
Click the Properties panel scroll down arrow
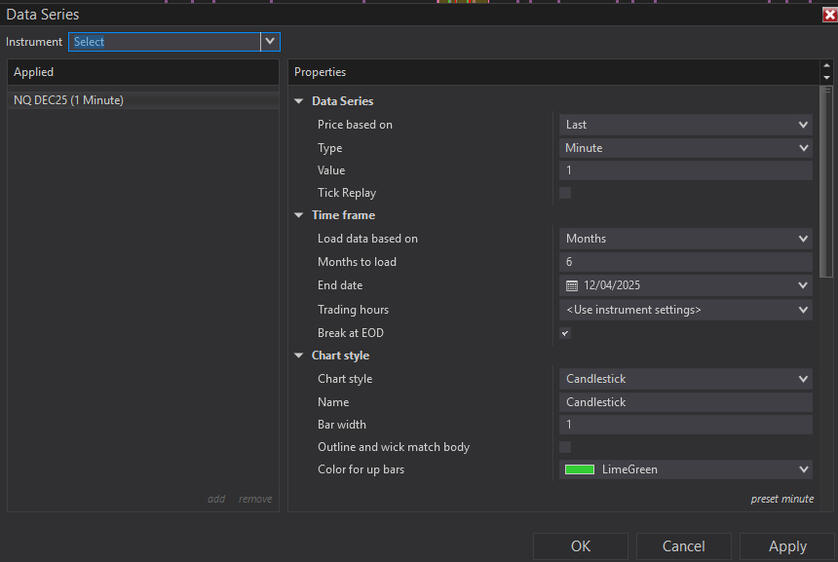click(x=826, y=78)
